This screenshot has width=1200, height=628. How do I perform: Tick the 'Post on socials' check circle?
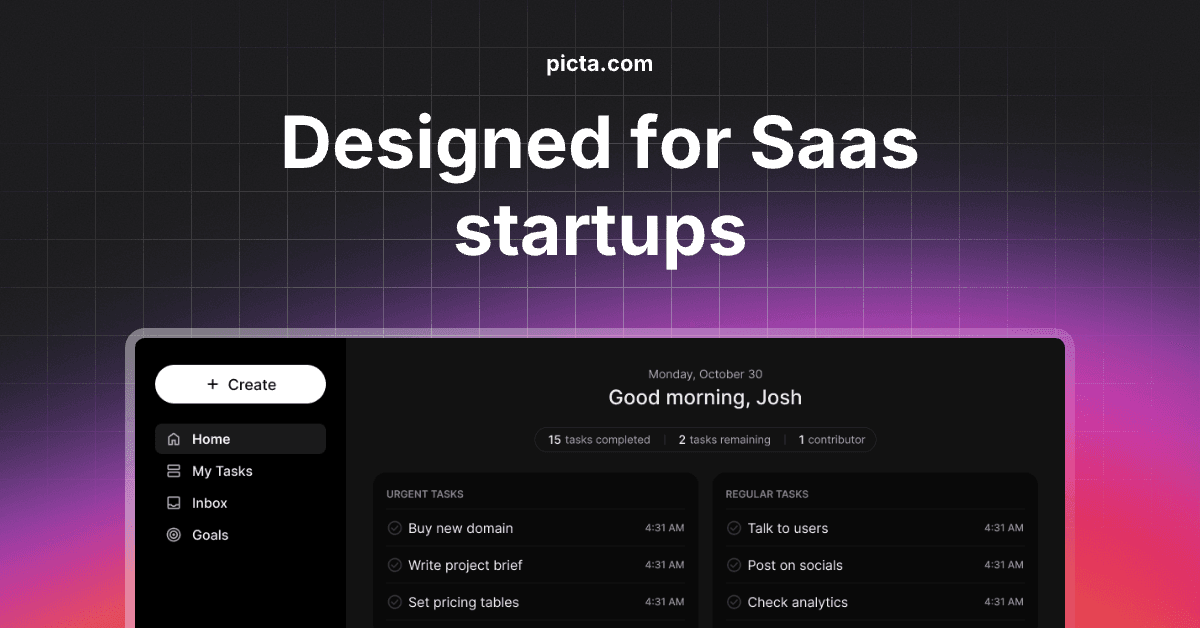tap(734, 565)
